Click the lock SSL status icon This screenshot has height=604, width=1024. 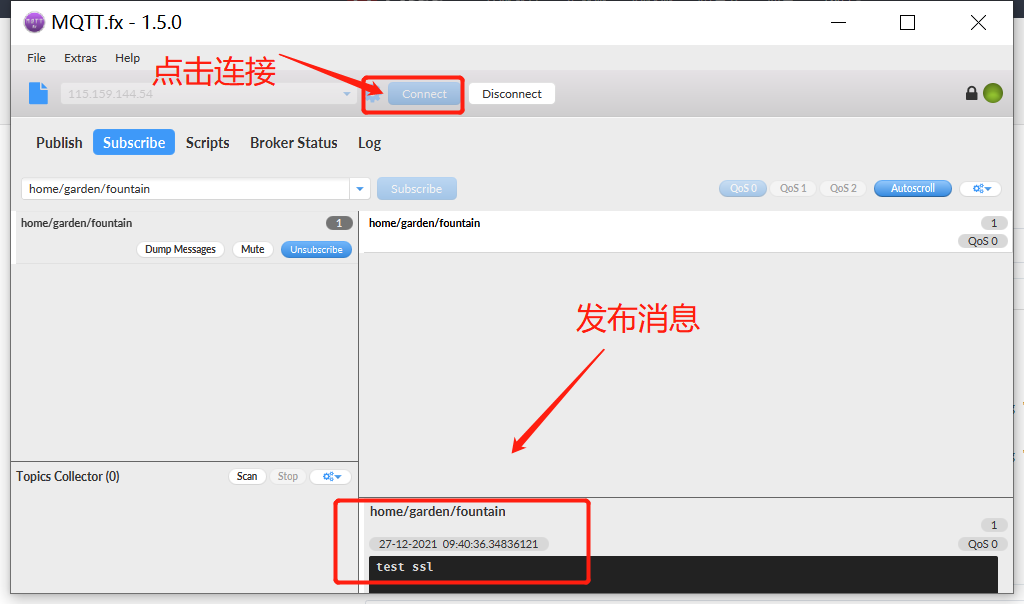click(972, 93)
